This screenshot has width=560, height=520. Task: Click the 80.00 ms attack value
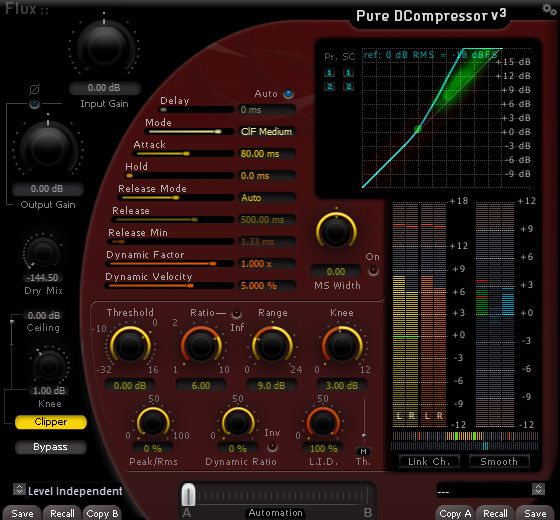(267, 154)
